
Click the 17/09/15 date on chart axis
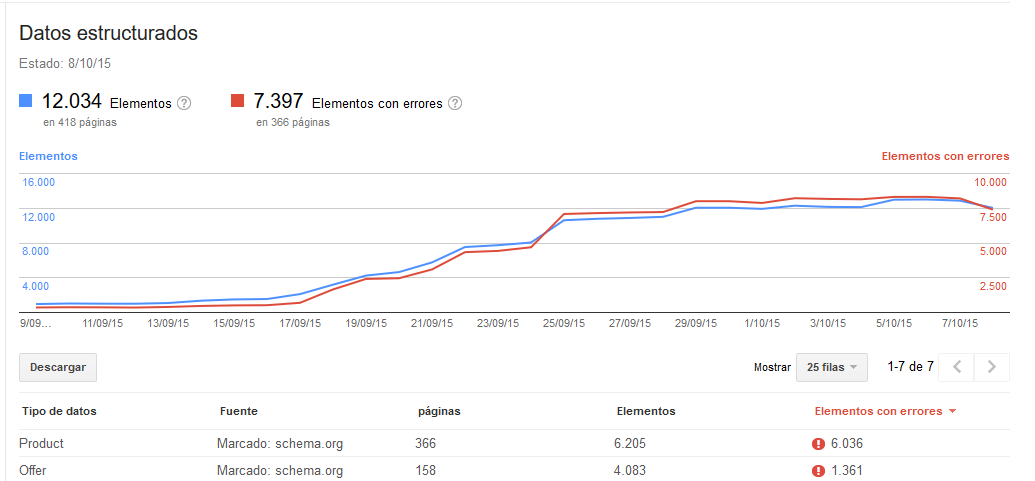pos(300,323)
